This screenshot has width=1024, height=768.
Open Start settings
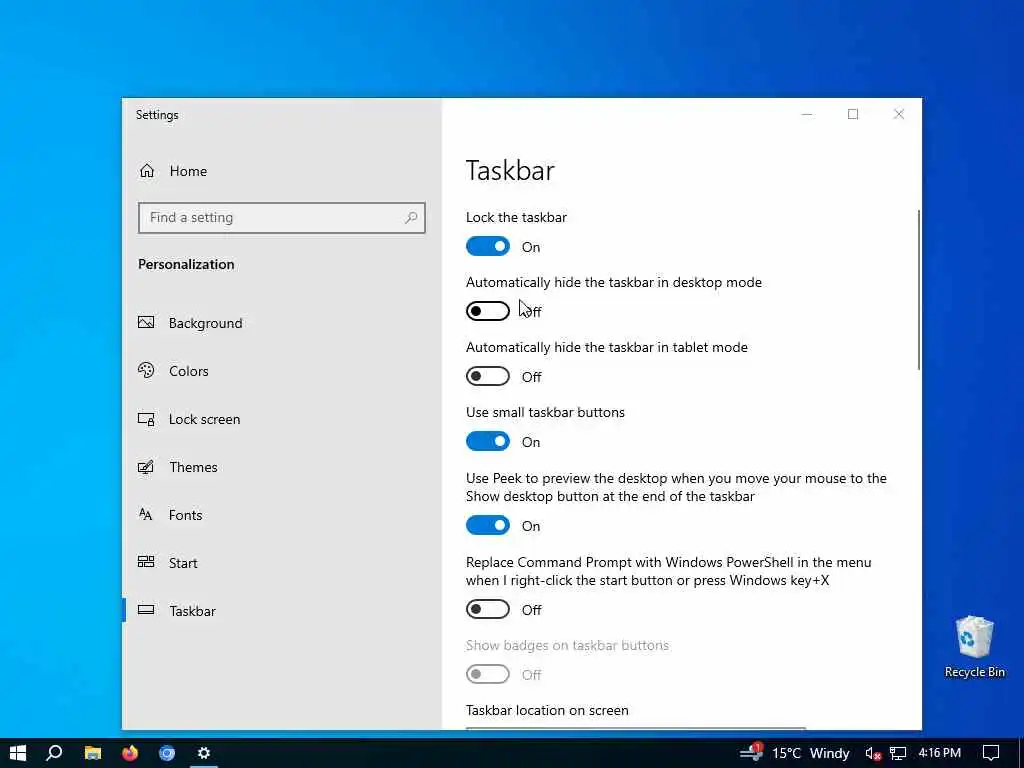tap(183, 563)
